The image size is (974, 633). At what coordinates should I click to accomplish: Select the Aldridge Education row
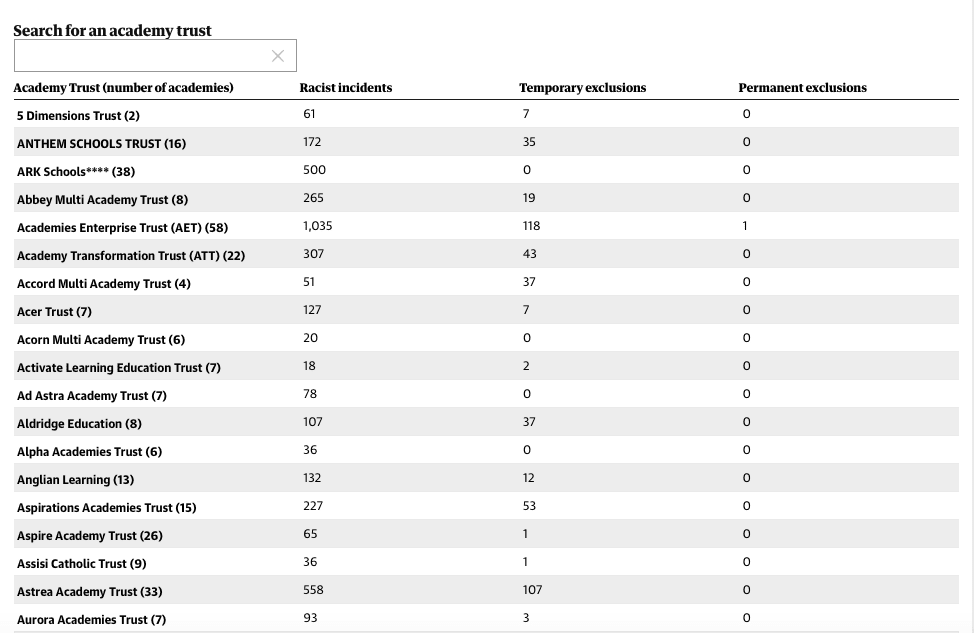tap(486, 422)
